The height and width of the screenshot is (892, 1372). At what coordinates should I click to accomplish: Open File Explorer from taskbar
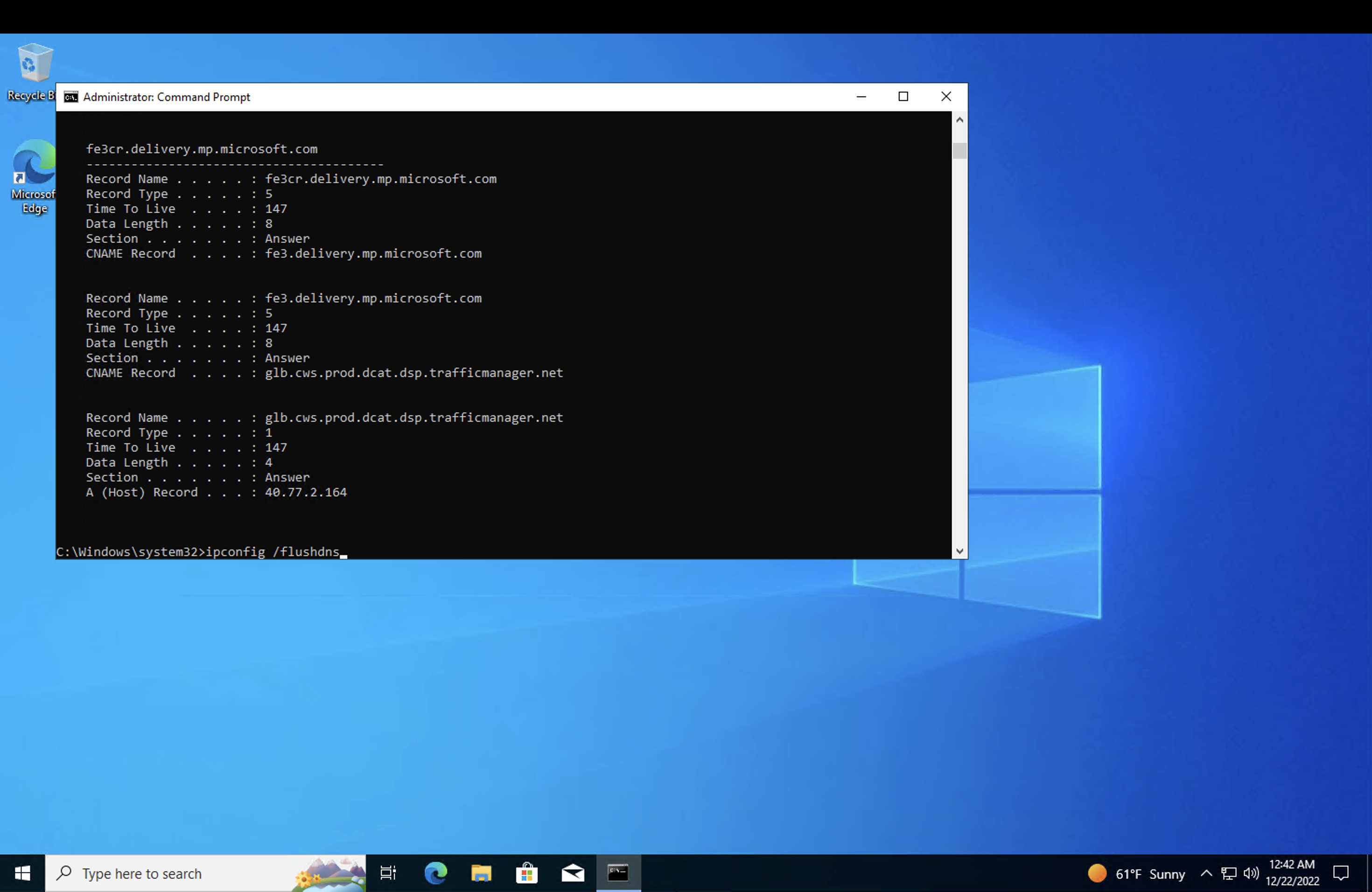[481, 873]
